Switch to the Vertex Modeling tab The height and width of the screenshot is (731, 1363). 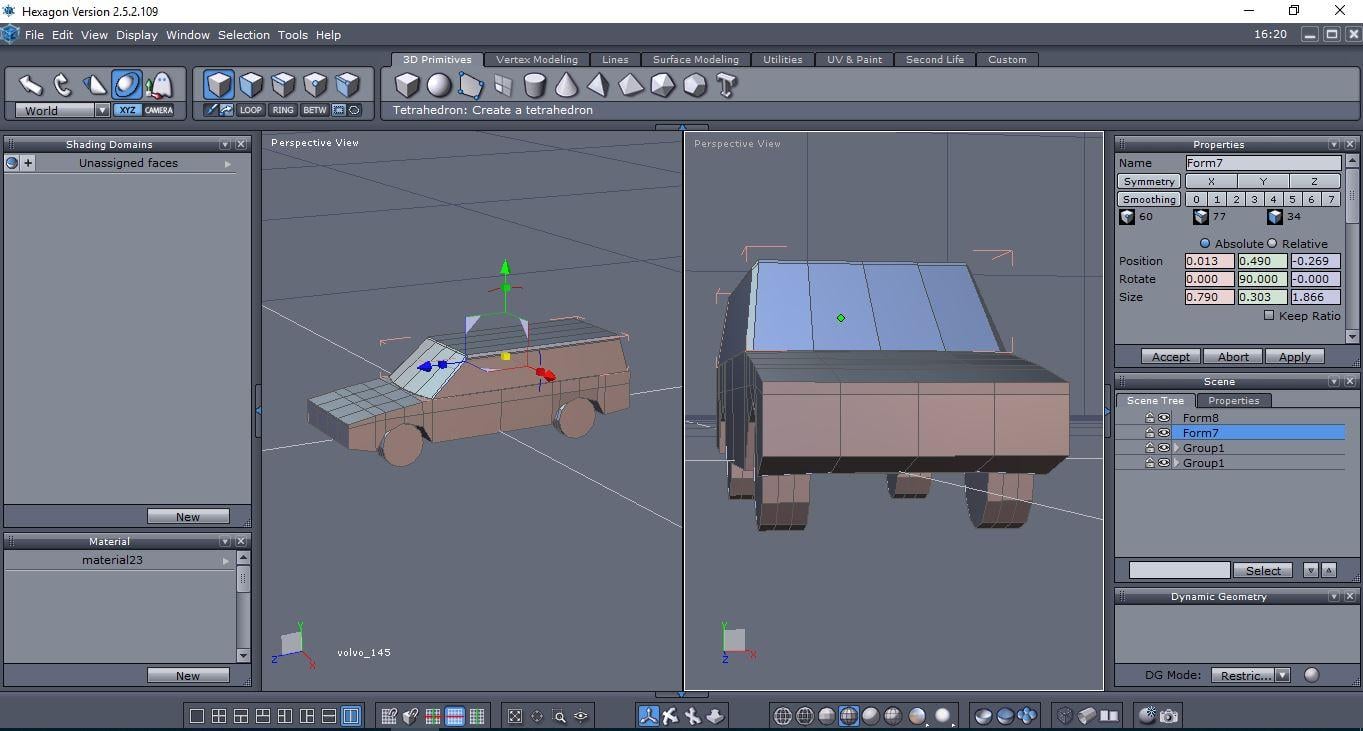[x=537, y=60]
